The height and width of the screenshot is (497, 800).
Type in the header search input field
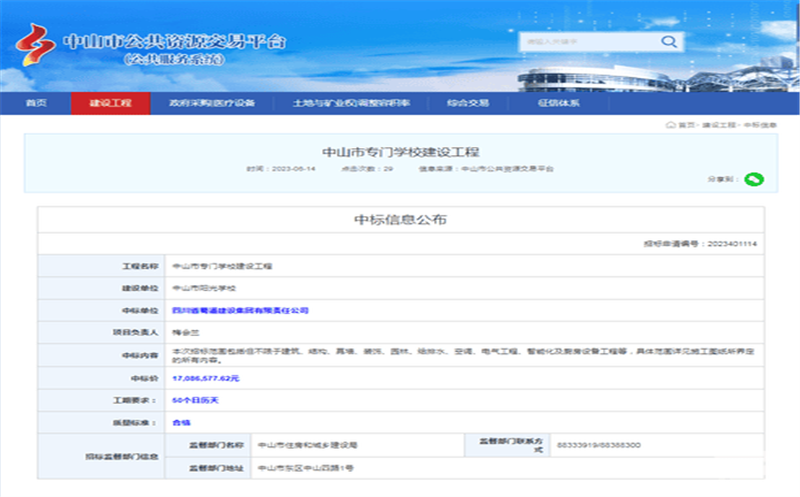(x=587, y=42)
